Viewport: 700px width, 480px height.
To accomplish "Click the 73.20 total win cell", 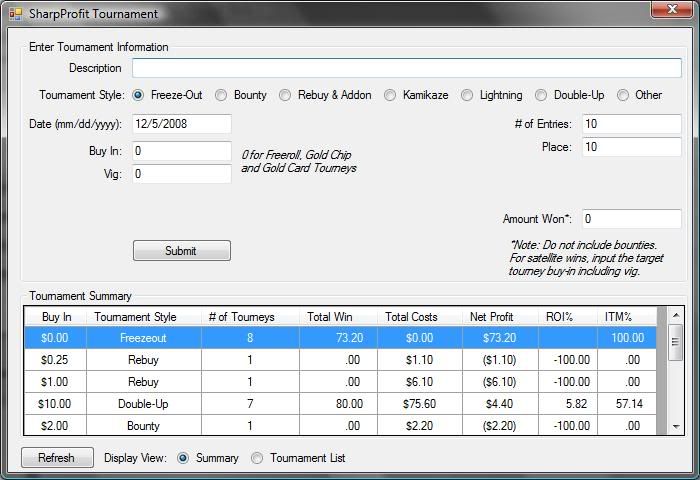I will point(338,338).
